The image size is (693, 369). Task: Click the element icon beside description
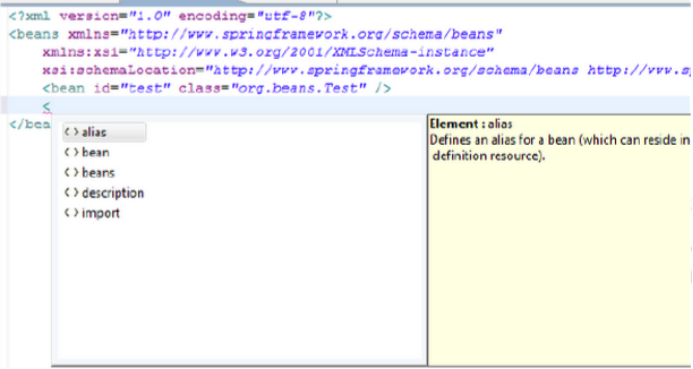click(x=71, y=193)
